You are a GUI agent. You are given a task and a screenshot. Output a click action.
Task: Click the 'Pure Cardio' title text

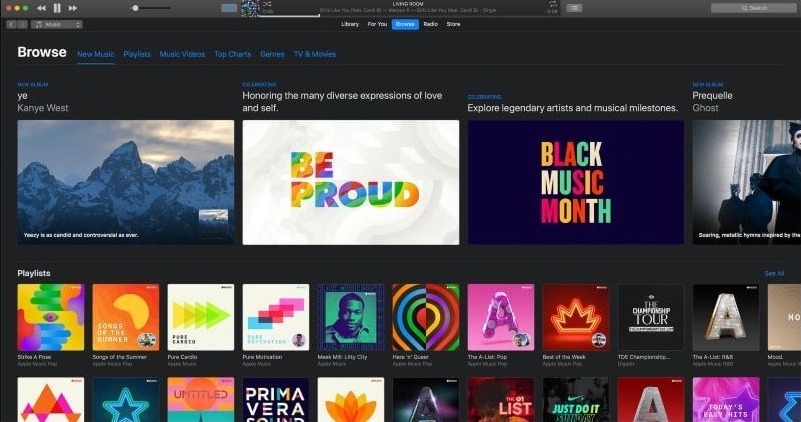pos(182,357)
